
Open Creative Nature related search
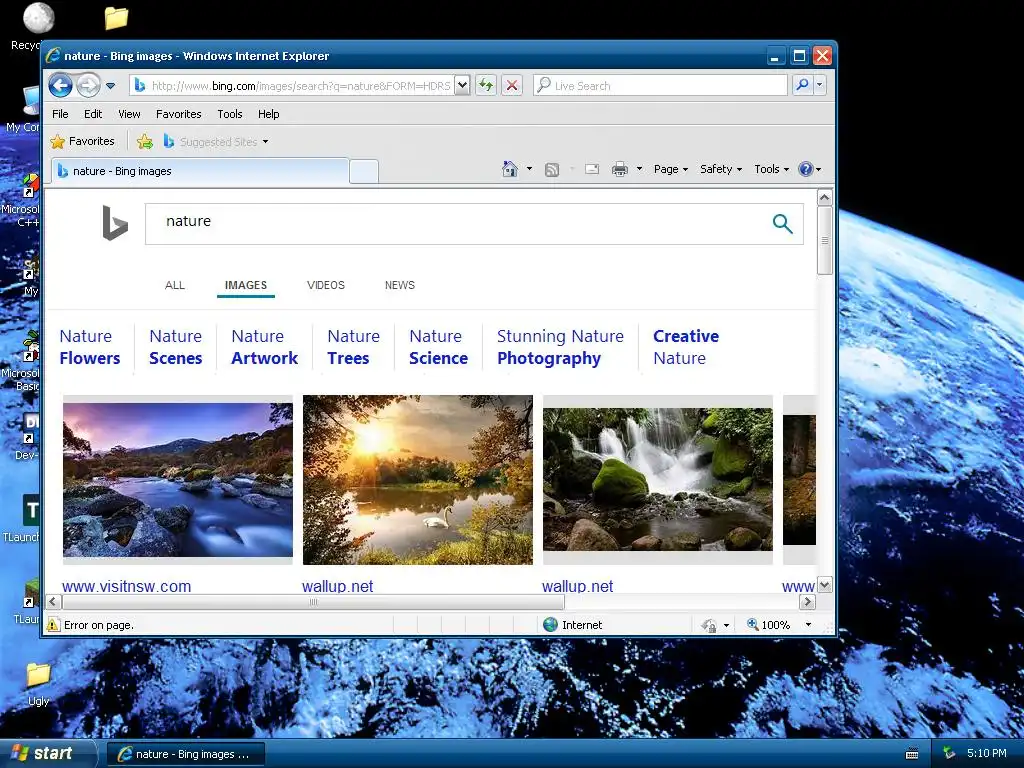[686, 347]
